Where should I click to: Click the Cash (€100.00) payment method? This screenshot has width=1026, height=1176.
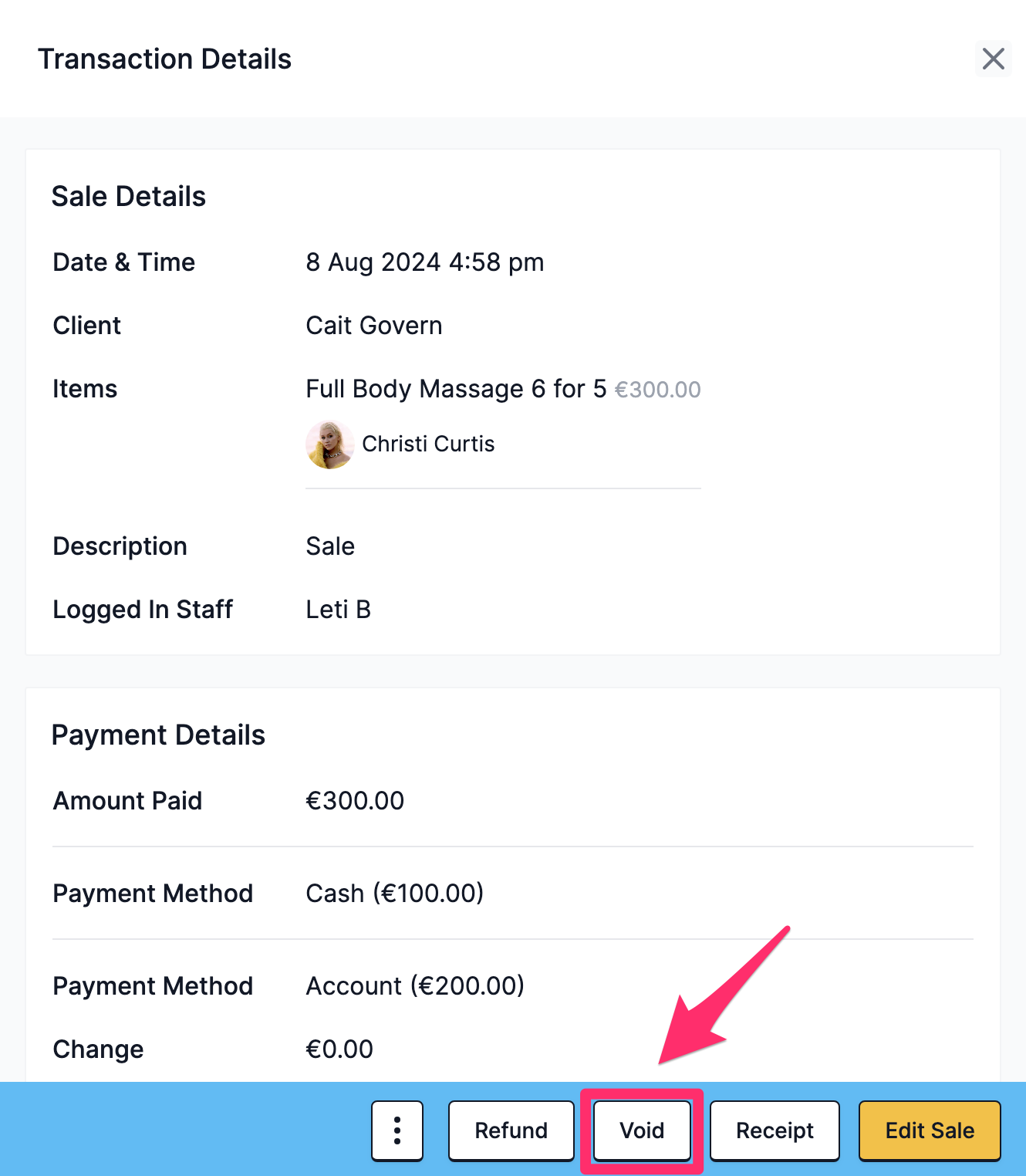tap(395, 894)
